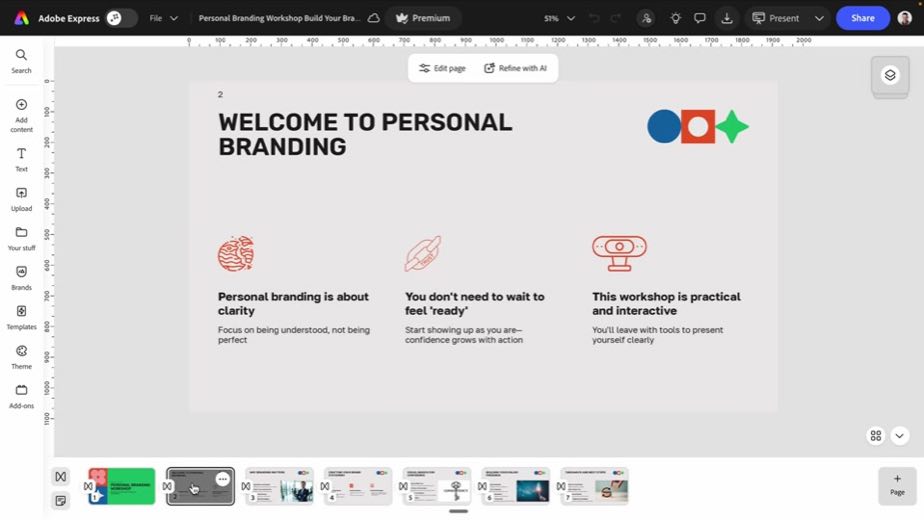Open the user profile avatar
This screenshot has width=924, height=520.
pos(905,18)
